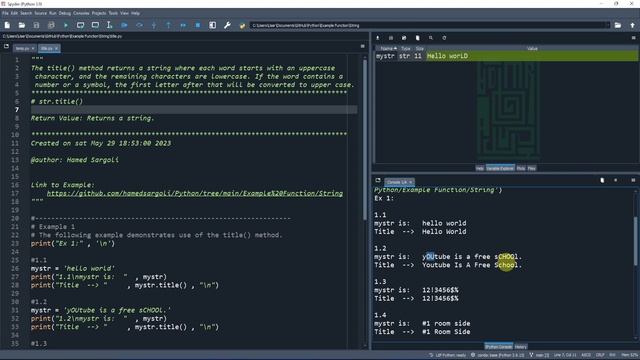Click Browse tabs icon in editor
This screenshot has width=640, height=360.
tap(6, 47)
